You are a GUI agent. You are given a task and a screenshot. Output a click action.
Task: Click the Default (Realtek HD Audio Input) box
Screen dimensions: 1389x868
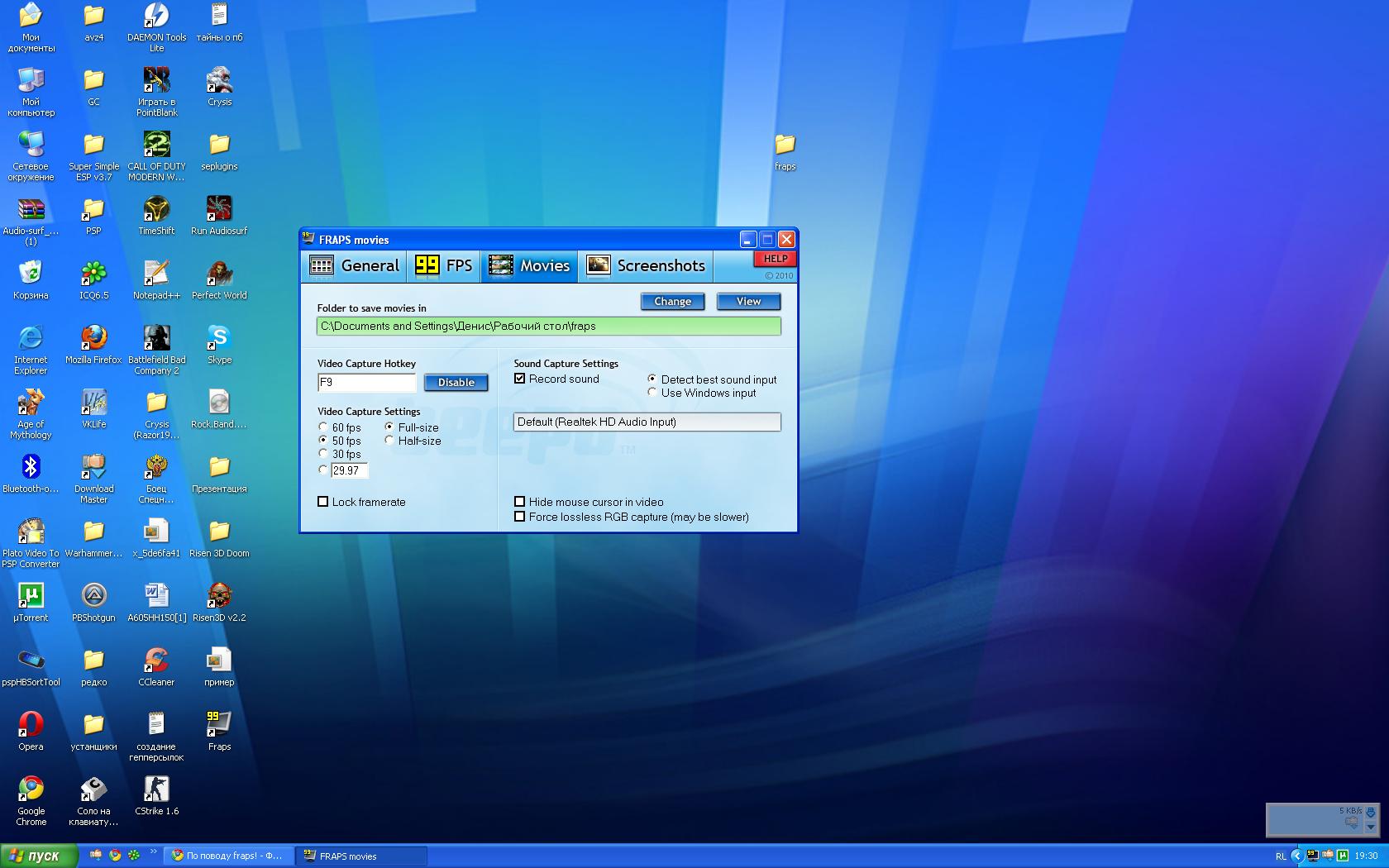[x=647, y=422]
